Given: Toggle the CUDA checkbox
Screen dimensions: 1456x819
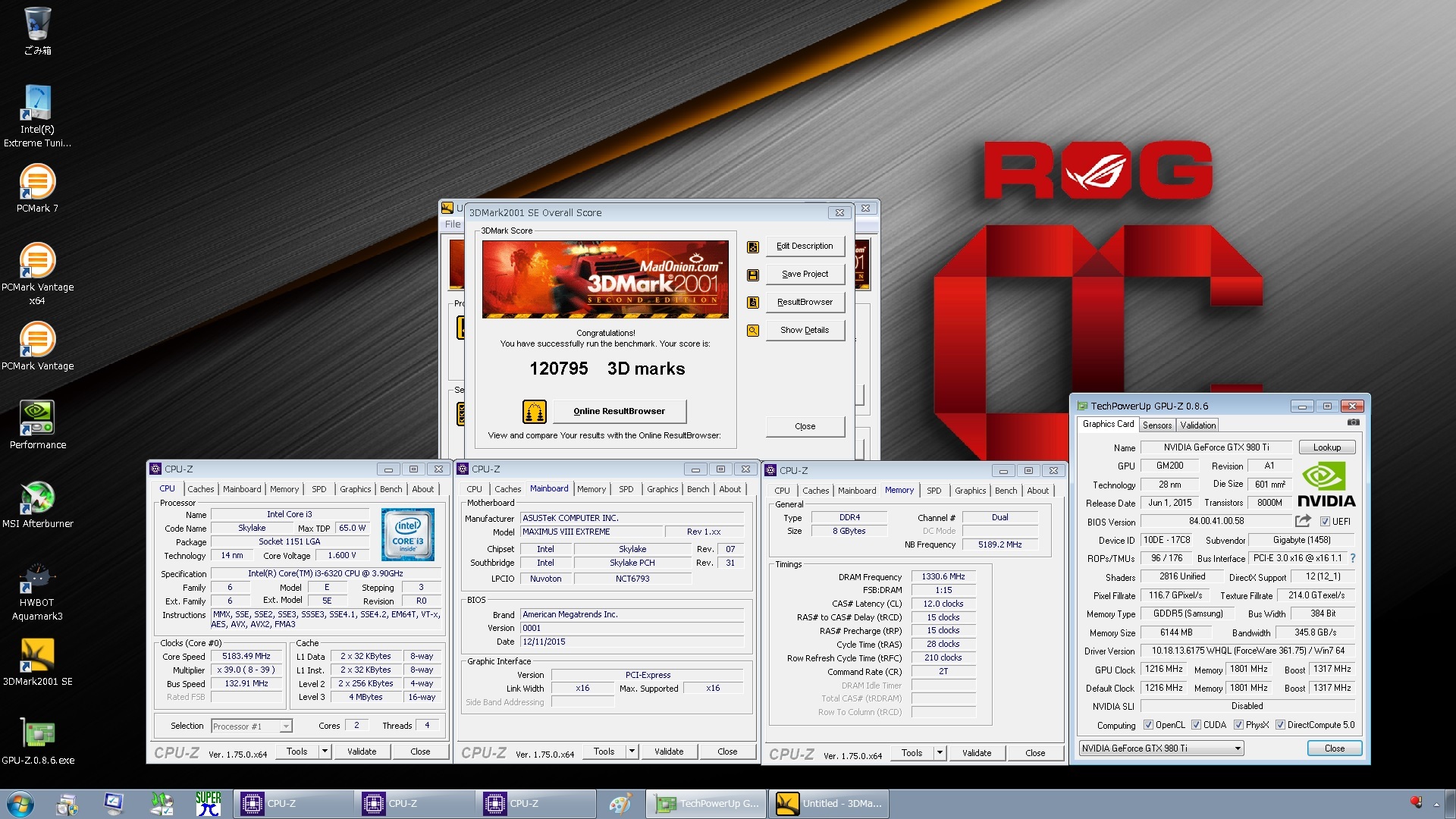Looking at the screenshot, I should [1196, 725].
